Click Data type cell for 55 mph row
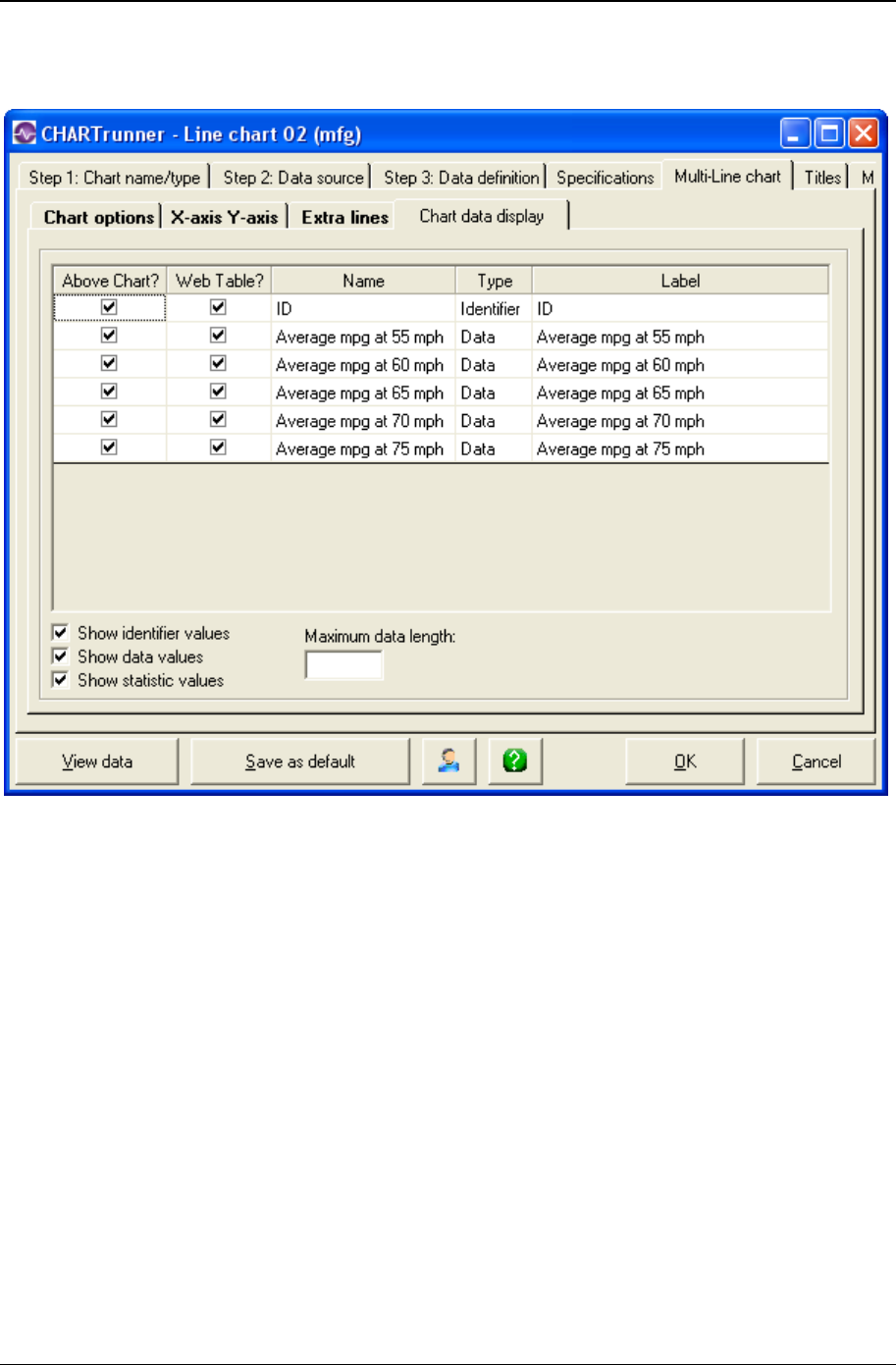The height and width of the screenshot is (1365, 896). (495, 337)
